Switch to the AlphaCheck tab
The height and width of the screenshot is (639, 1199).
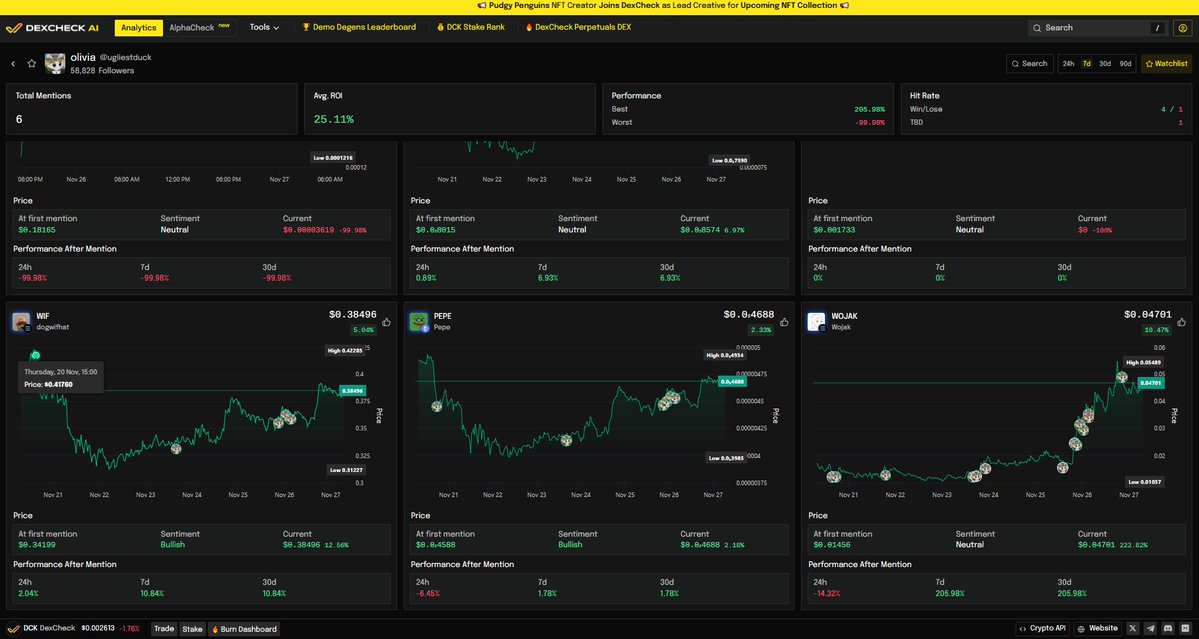(x=199, y=28)
